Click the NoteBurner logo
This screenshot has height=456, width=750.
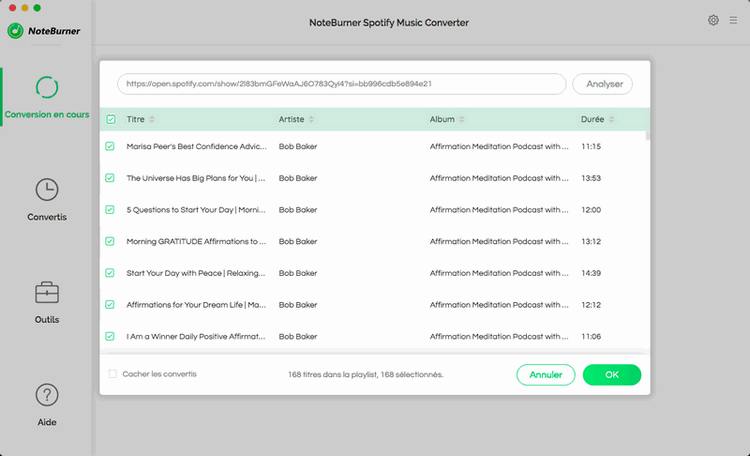coord(44,31)
